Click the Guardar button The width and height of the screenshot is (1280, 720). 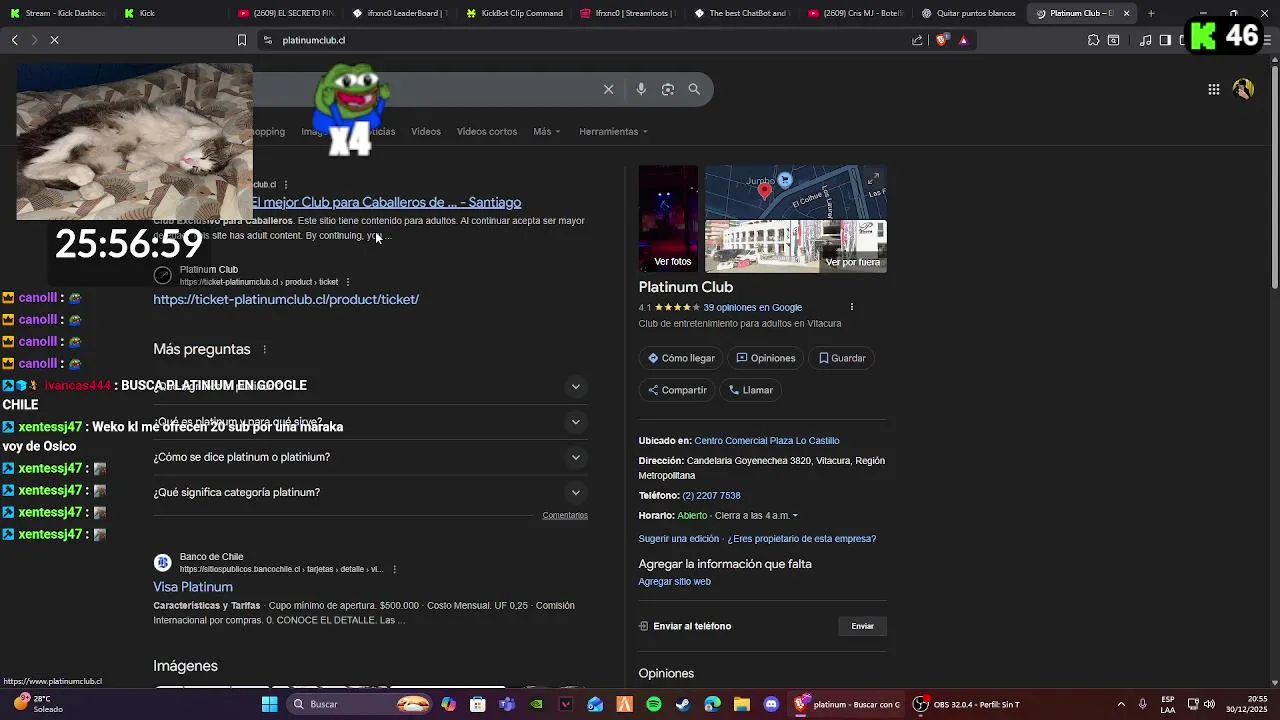tap(842, 358)
